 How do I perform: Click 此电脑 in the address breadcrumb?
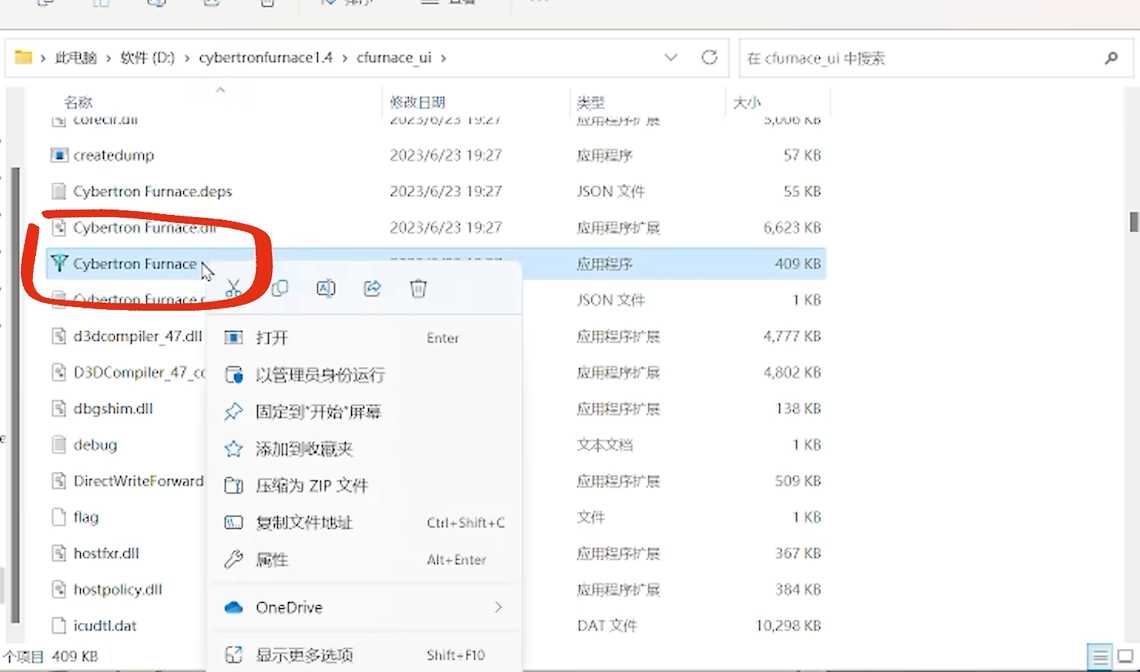(x=76, y=57)
